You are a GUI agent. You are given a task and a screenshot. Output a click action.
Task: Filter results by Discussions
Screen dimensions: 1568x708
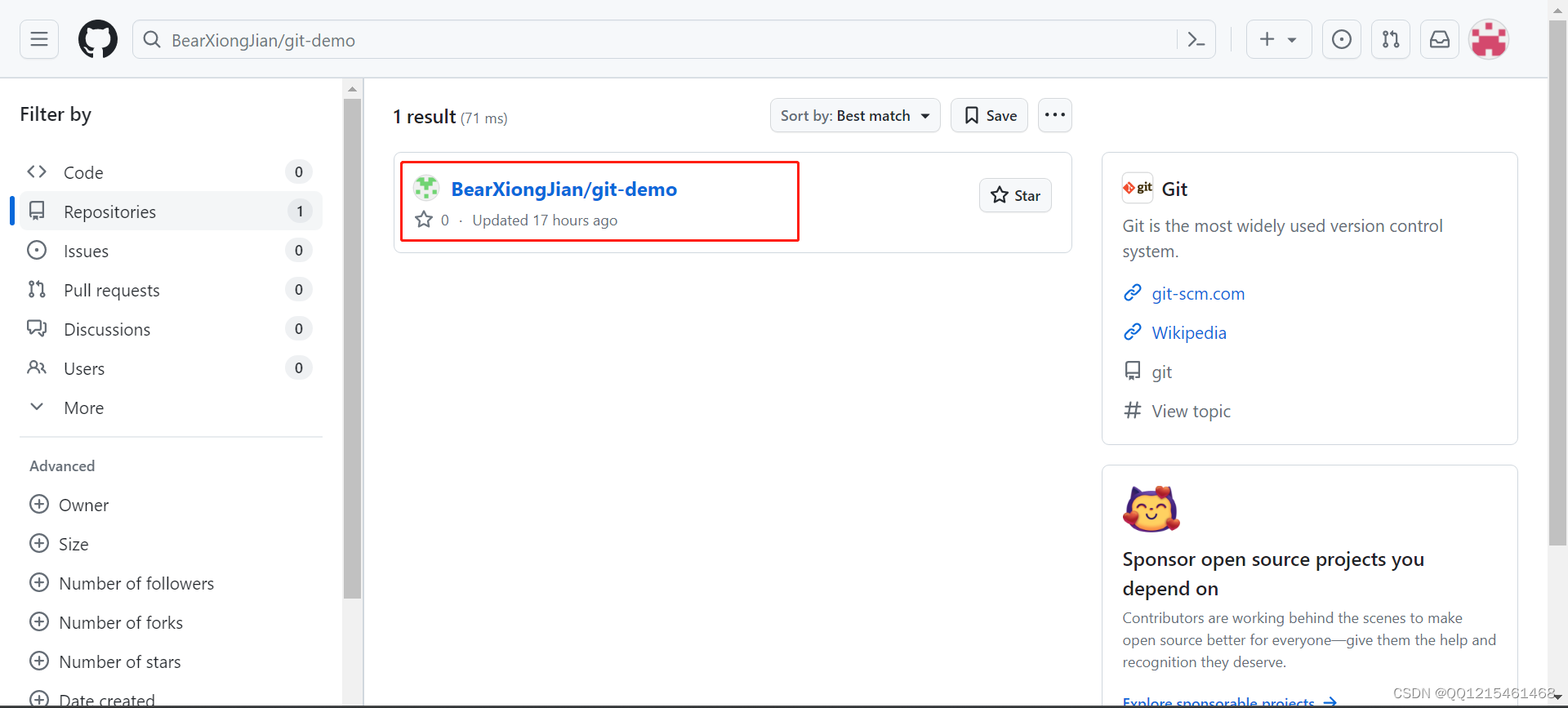tap(171, 329)
